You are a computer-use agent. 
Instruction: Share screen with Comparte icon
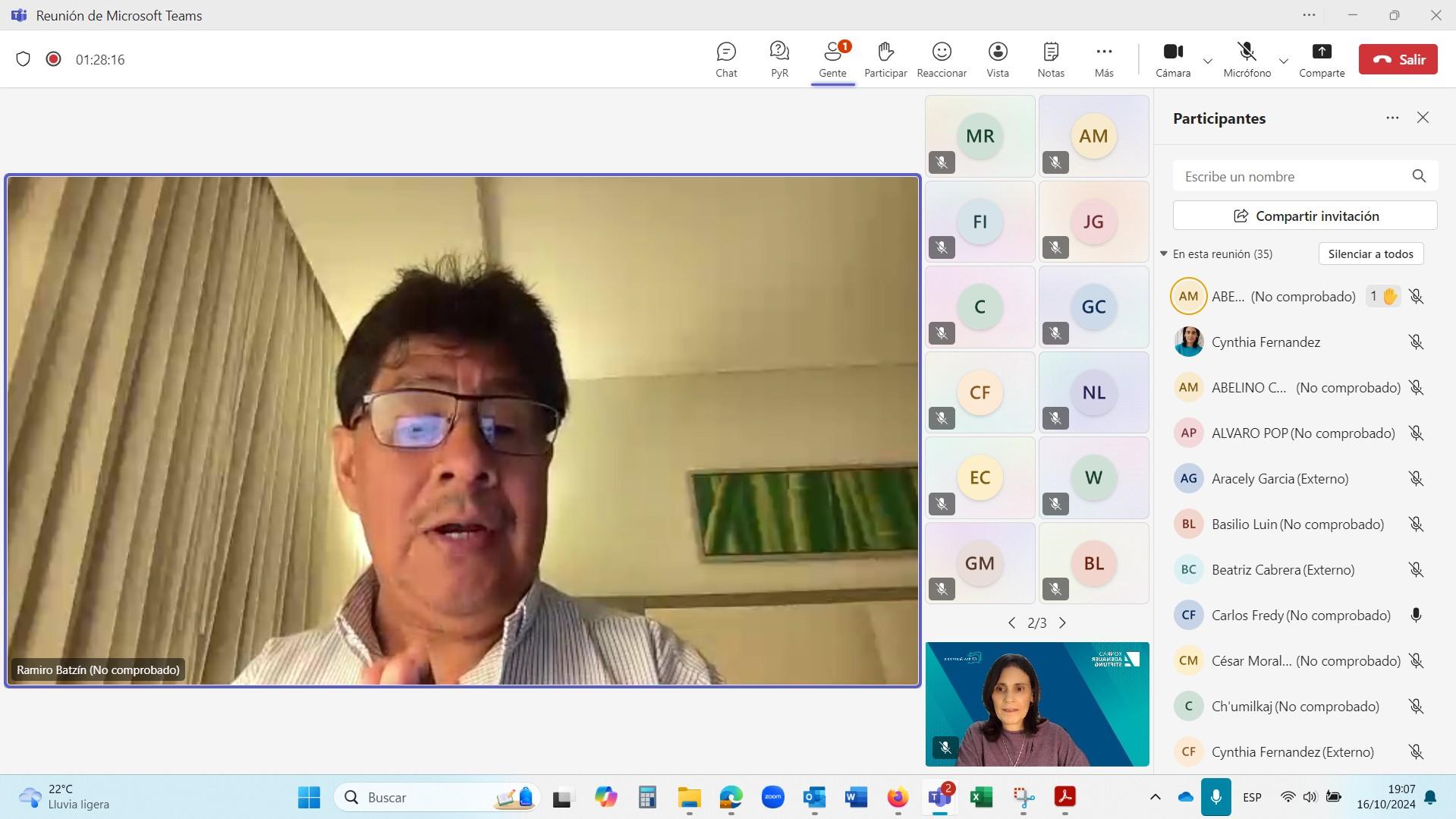[1321, 59]
